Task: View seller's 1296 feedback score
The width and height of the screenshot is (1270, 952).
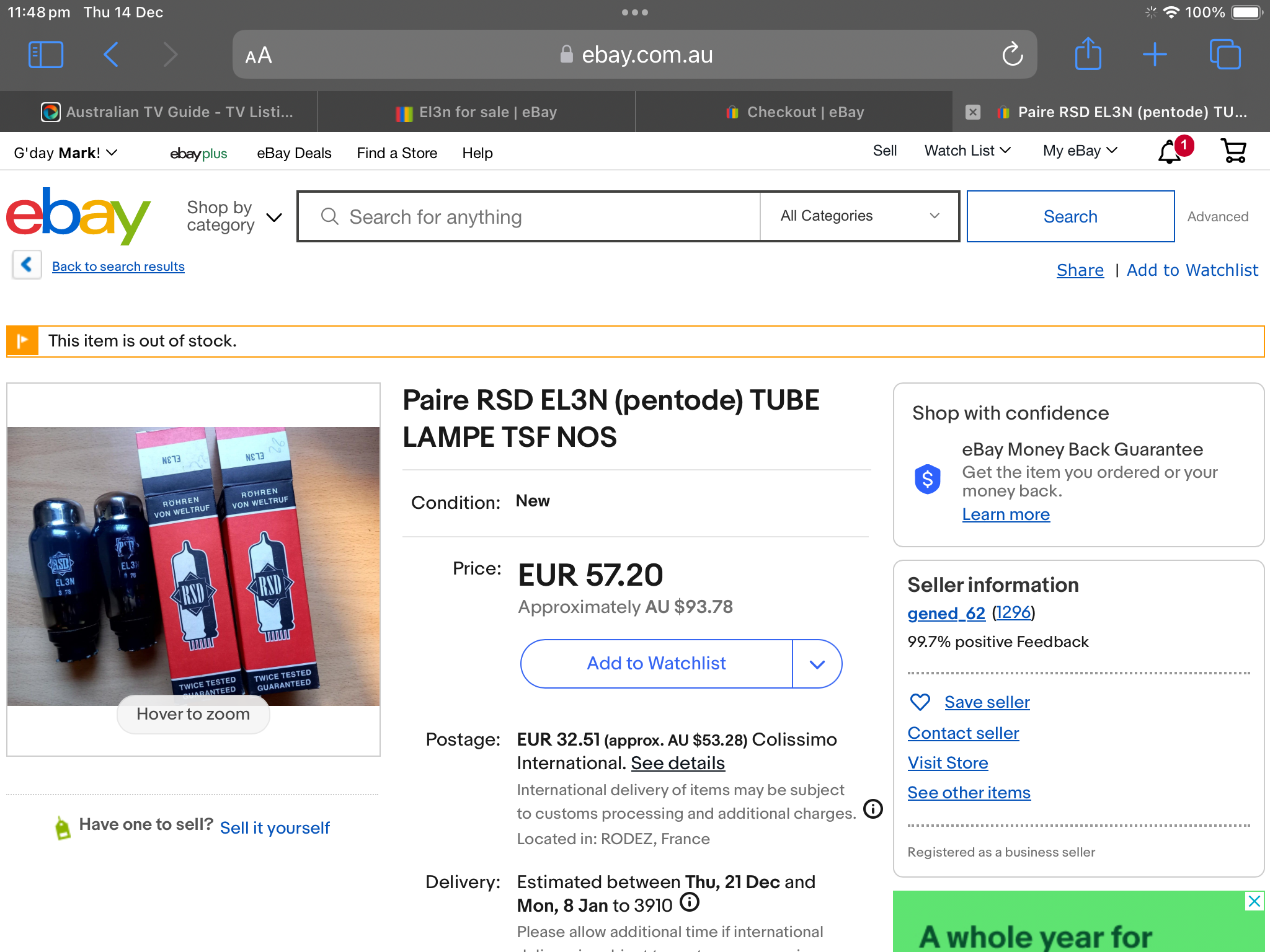Action: coord(1014,613)
